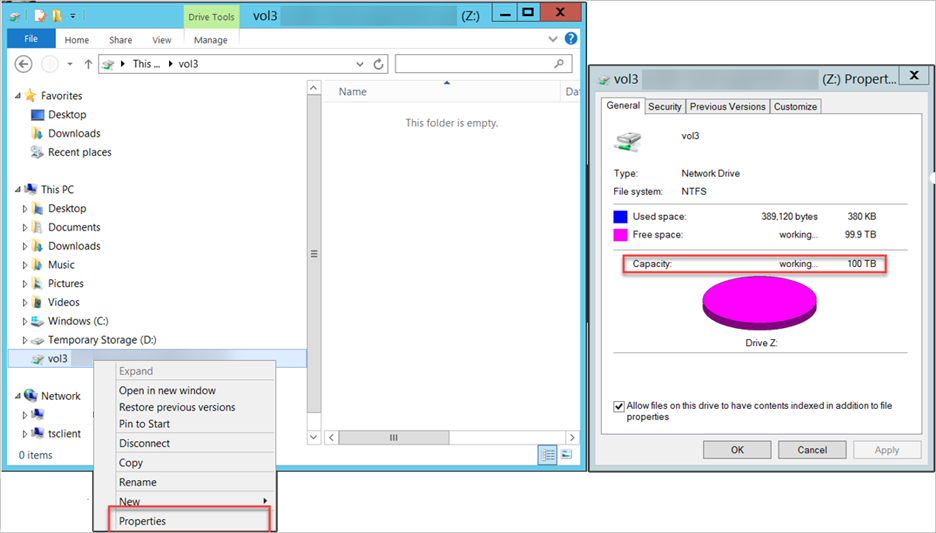Click the Music folder icon
The width and height of the screenshot is (936, 533).
pyautogui.click(x=37, y=264)
